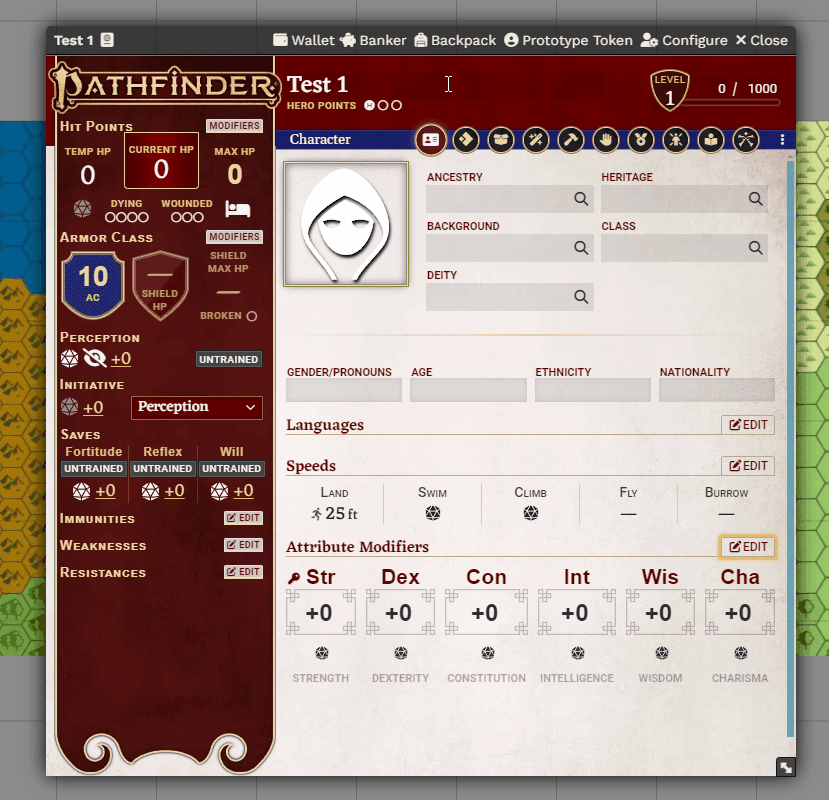The width and height of the screenshot is (829, 800).
Task: Roll Wisdom check d20 icon
Action: point(661,654)
